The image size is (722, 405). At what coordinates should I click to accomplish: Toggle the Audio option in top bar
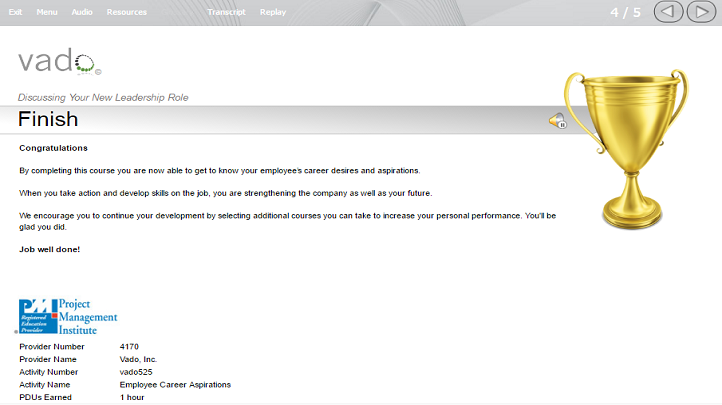click(x=82, y=12)
